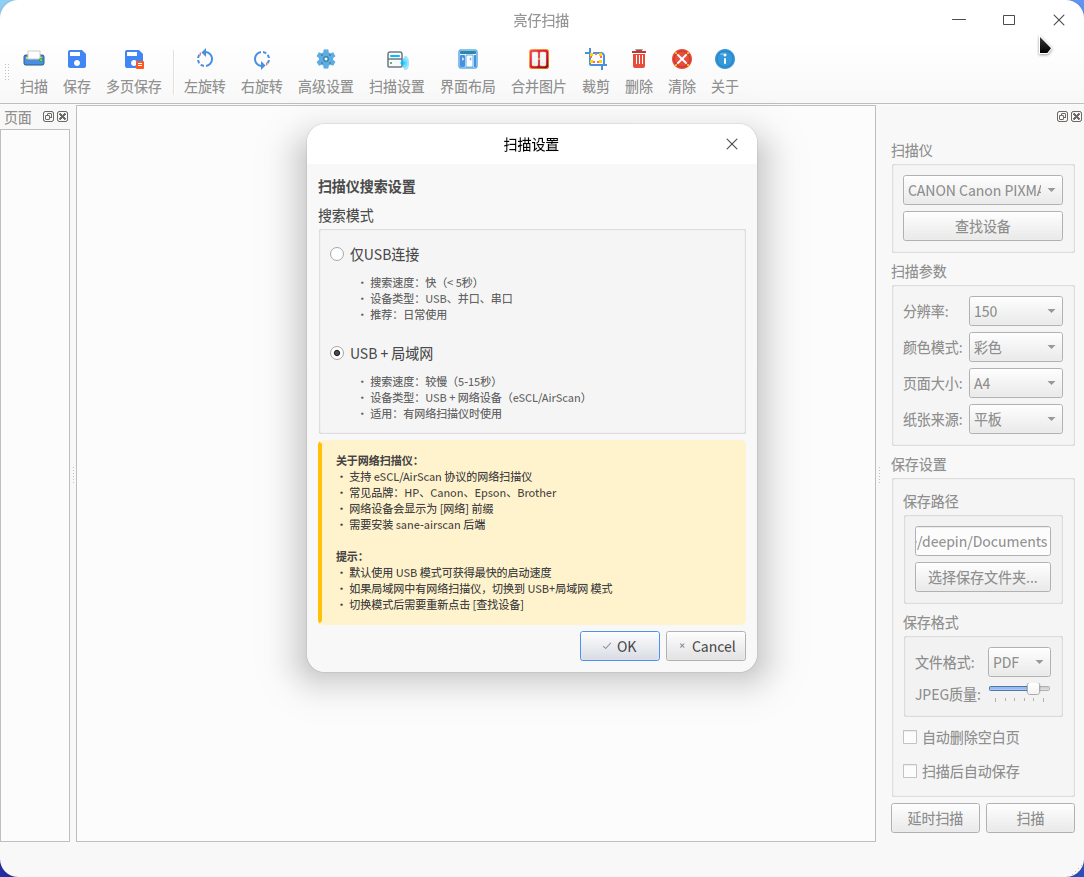Viewport: 1084px width, 877px height.
Task: Click Cancel in scan settings dialog
Action: 706,646
